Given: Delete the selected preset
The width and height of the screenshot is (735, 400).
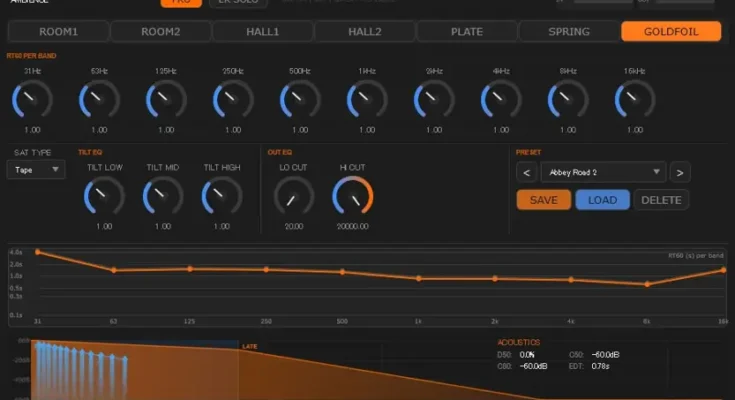Looking at the screenshot, I should (661, 200).
